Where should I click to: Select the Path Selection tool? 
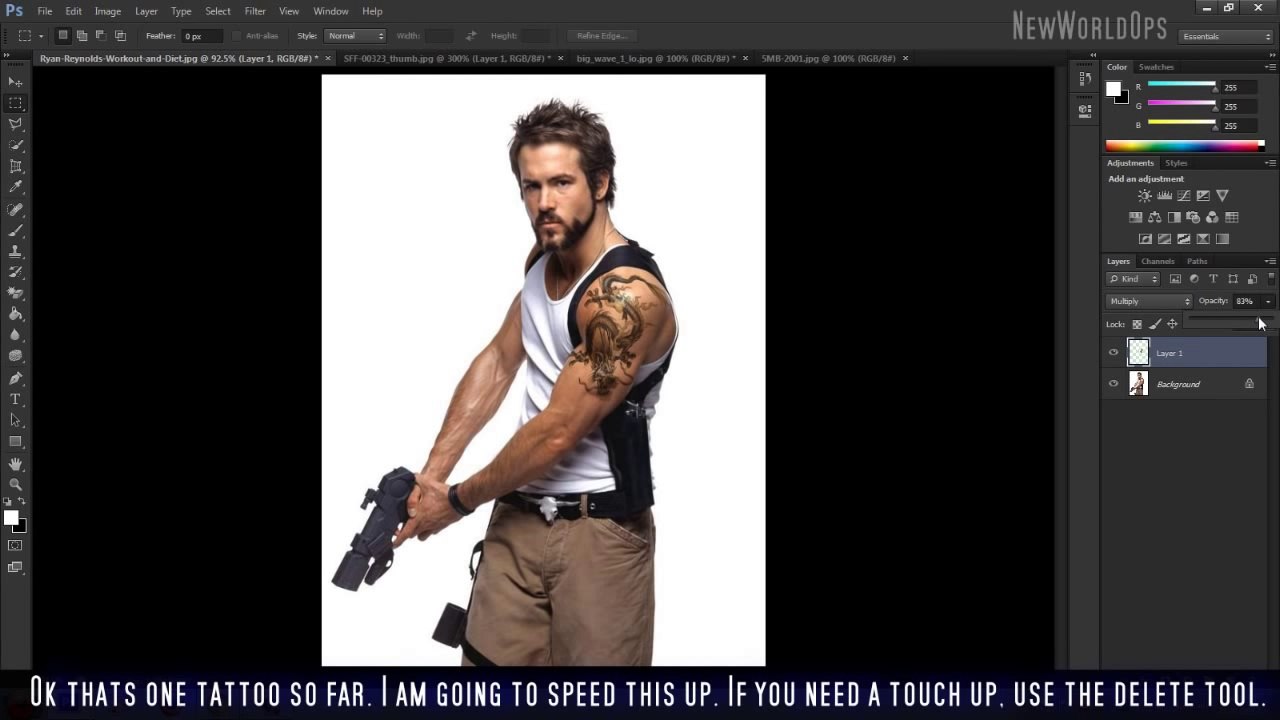[15, 420]
